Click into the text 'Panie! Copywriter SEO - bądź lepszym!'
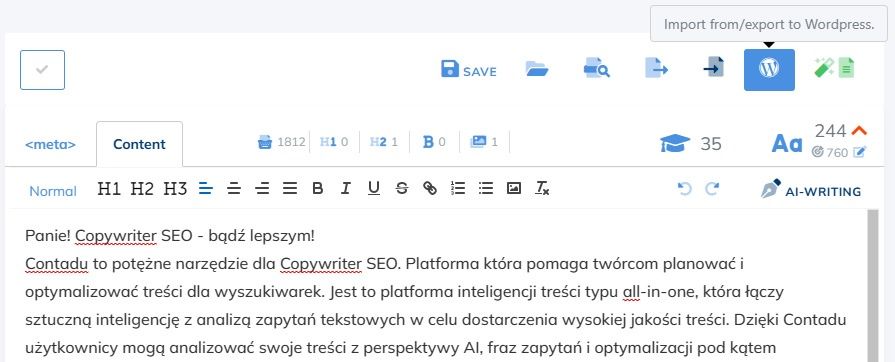The image size is (895, 362). tap(170, 236)
